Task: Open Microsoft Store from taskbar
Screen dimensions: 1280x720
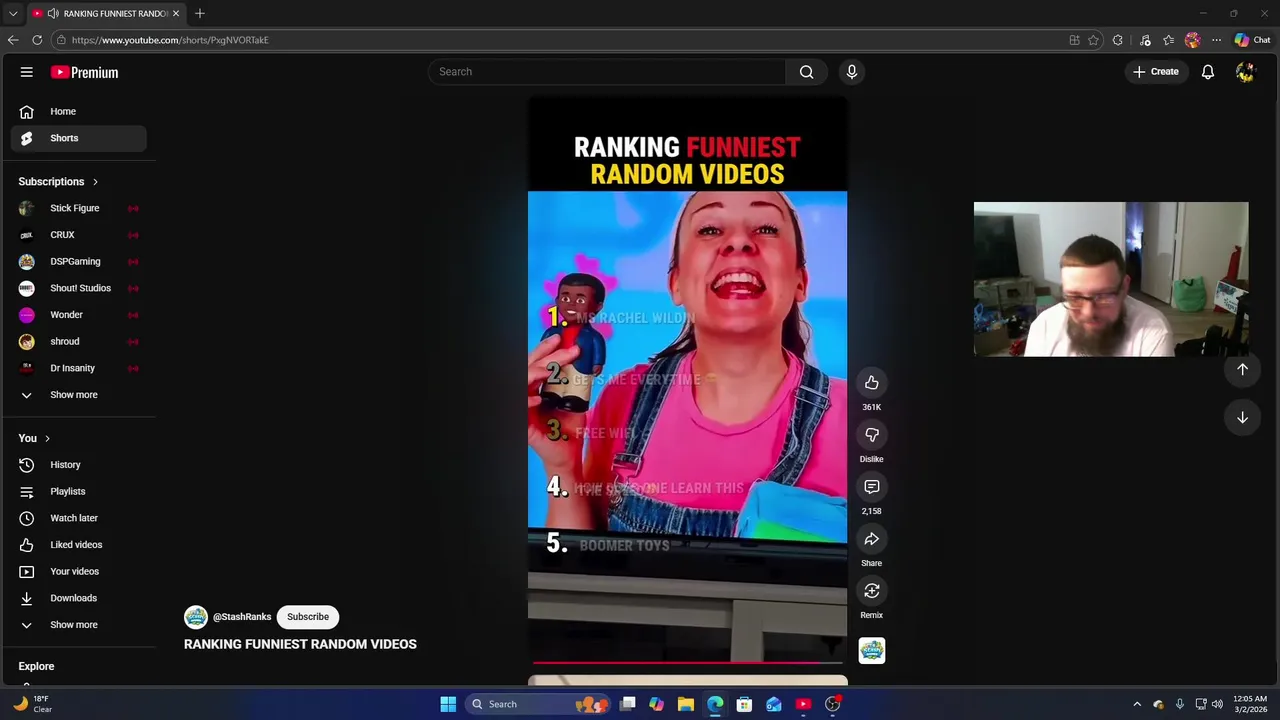Action: pyautogui.click(x=744, y=704)
